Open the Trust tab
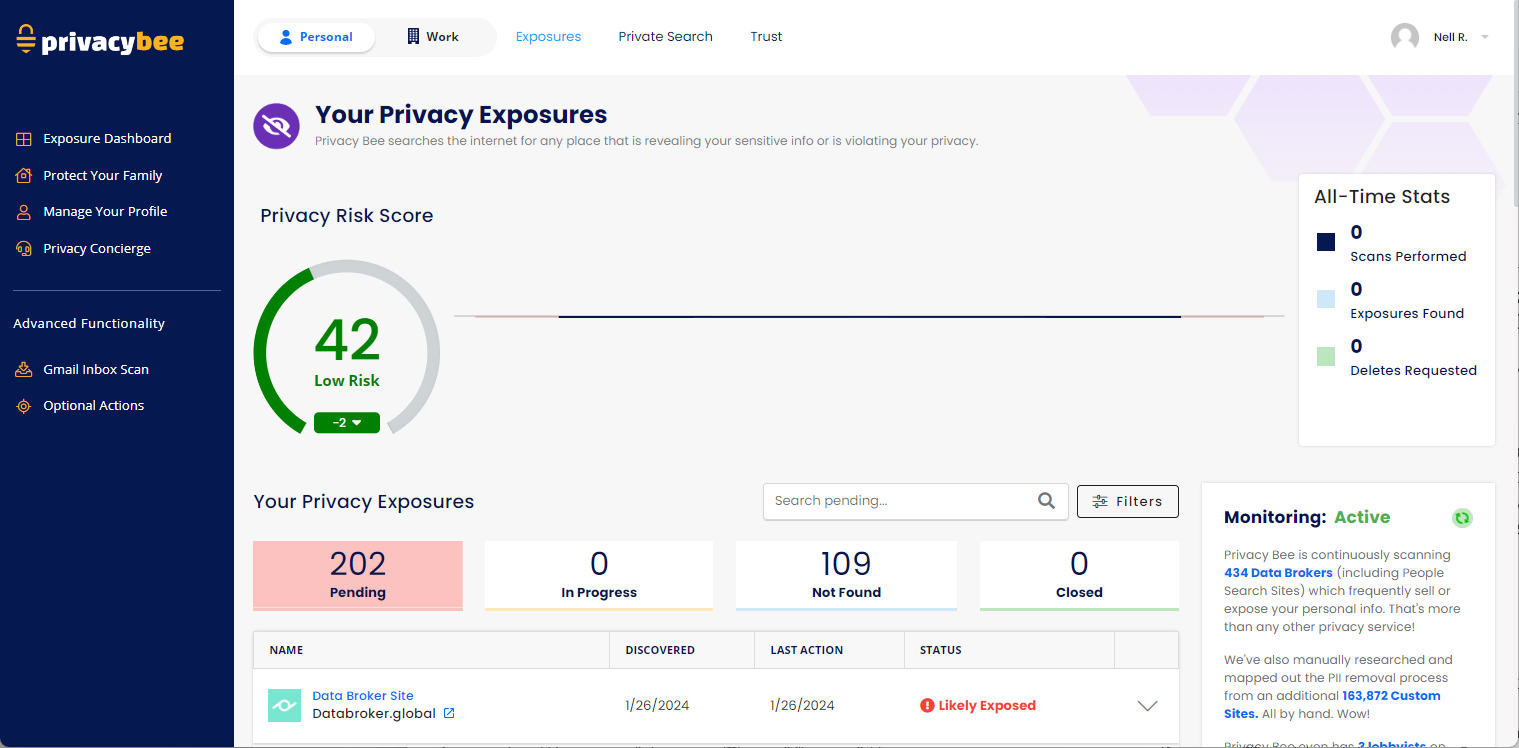Viewport: 1519px width, 748px height. click(766, 37)
